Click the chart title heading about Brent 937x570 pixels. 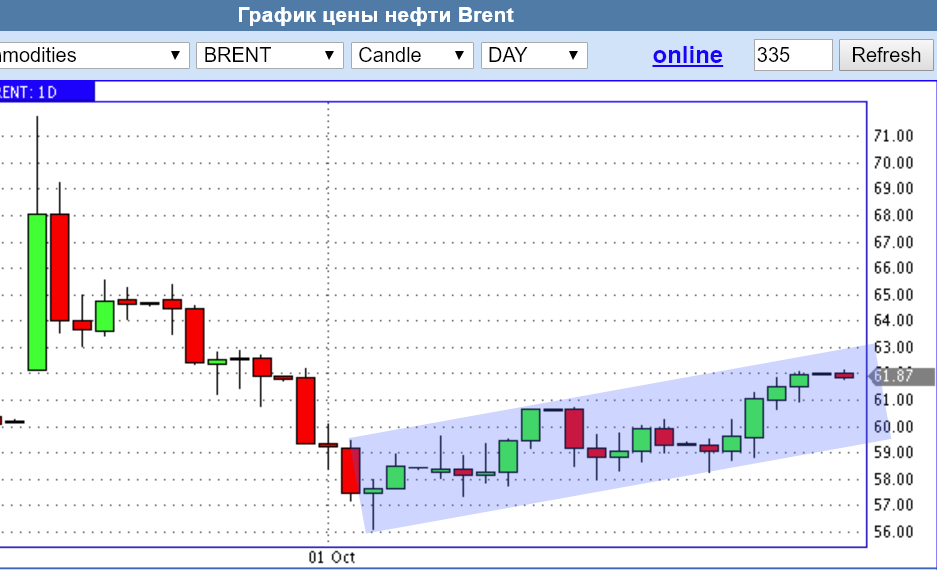[375, 15]
